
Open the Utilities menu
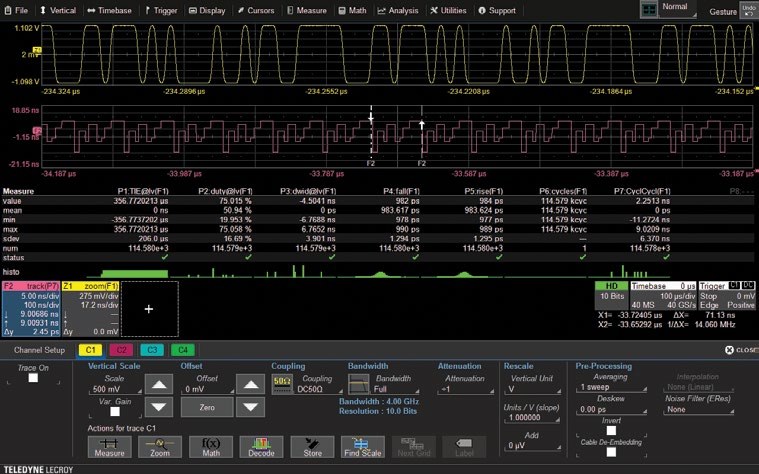click(x=448, y=10)
